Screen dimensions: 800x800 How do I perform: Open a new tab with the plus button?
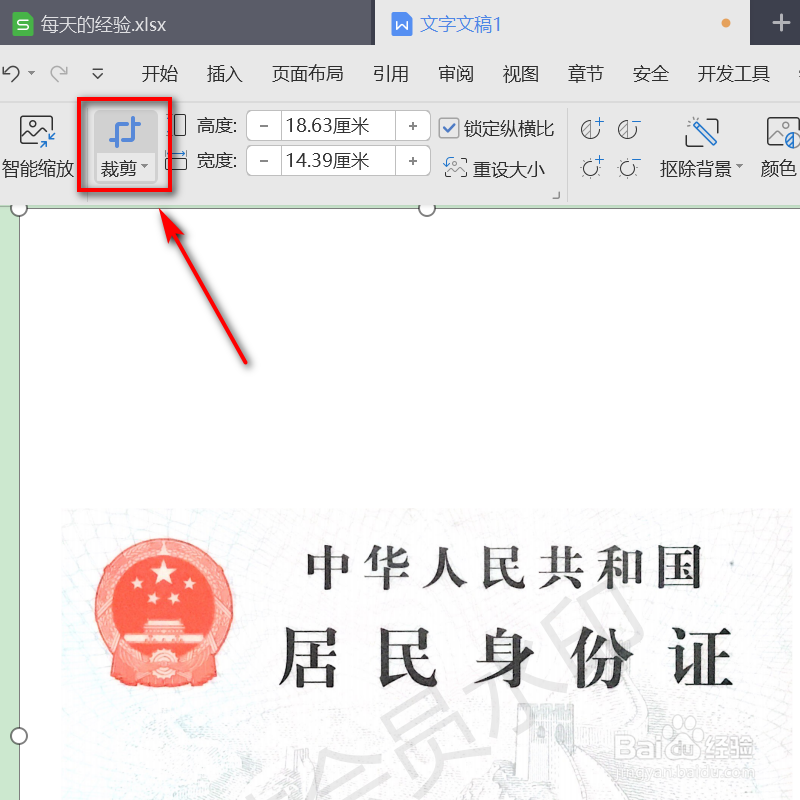pyautogui.click(x=781, y=23)
